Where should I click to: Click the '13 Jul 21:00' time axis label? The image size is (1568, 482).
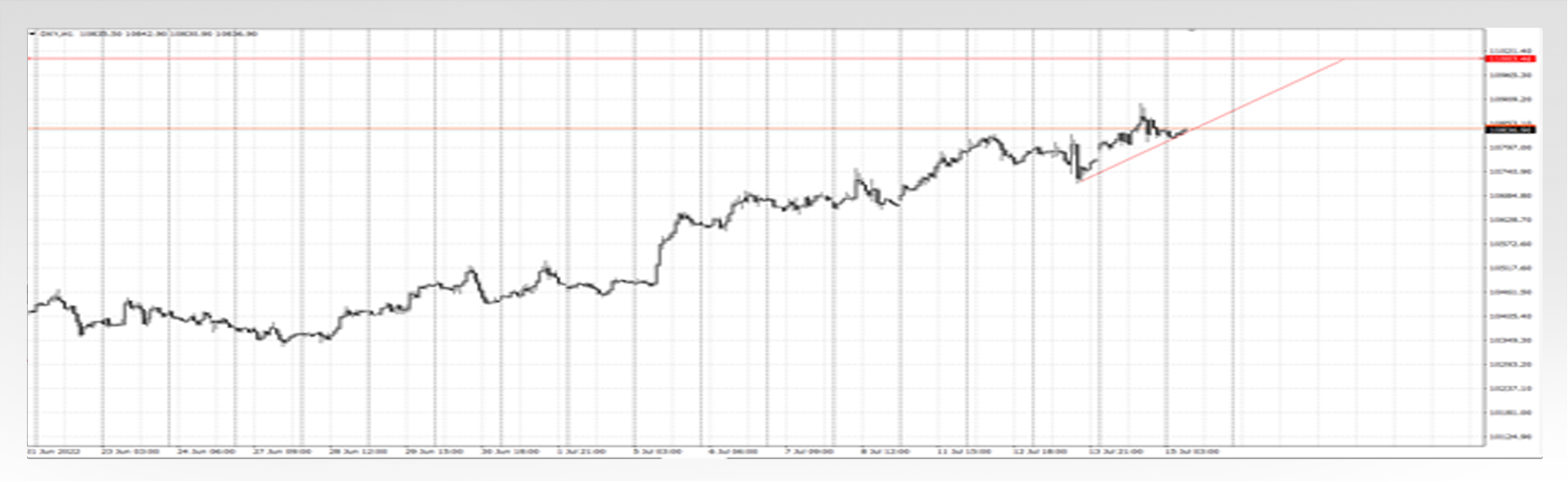pyautogui.click(x=1115, y=451)
